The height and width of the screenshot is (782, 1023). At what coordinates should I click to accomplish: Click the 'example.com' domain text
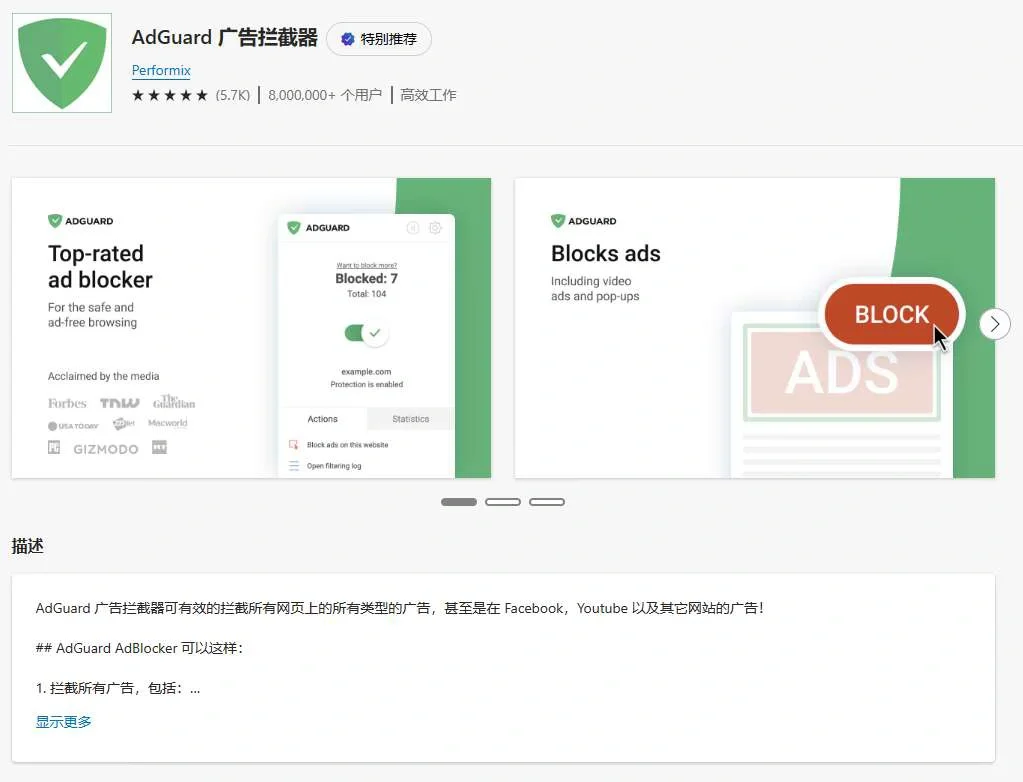click(x=366, y=372)
